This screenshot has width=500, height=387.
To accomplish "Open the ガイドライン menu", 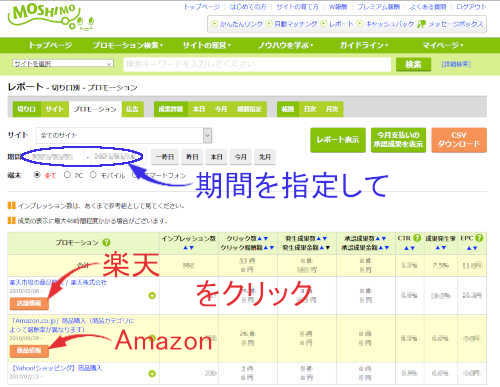I will coord(364,45).
